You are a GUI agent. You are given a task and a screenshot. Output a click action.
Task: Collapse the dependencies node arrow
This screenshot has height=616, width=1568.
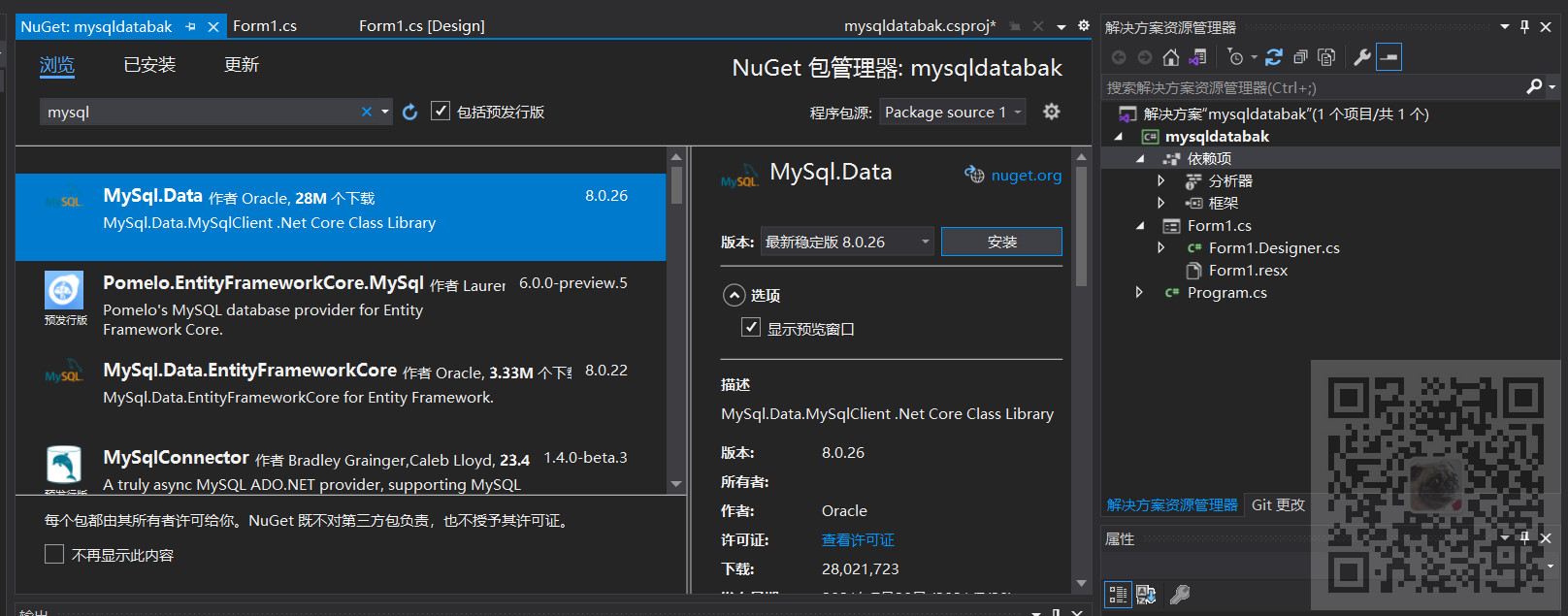pos(1140,159)
